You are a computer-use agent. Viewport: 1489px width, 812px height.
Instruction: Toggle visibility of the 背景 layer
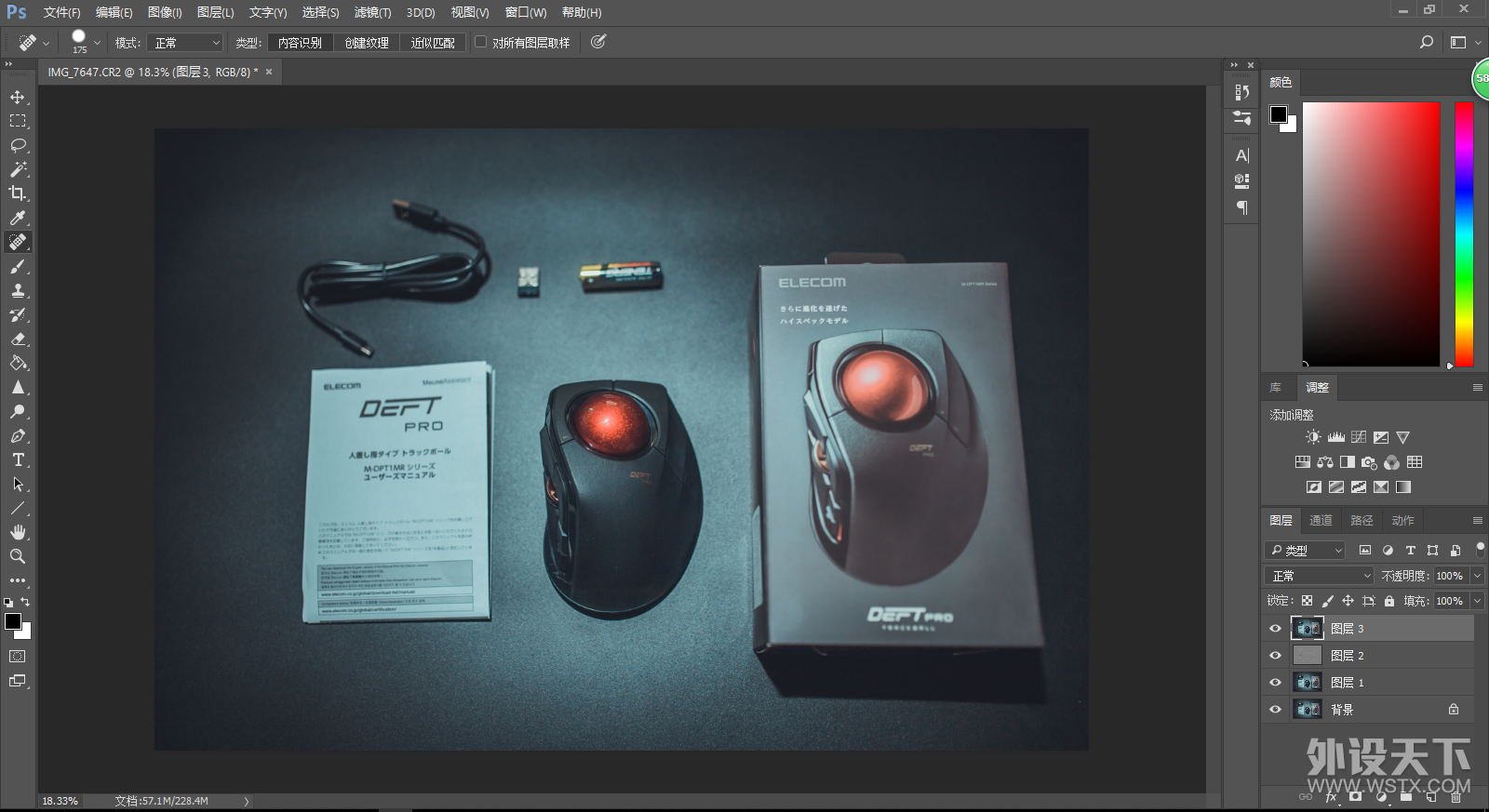click(x=1276, y=710)
